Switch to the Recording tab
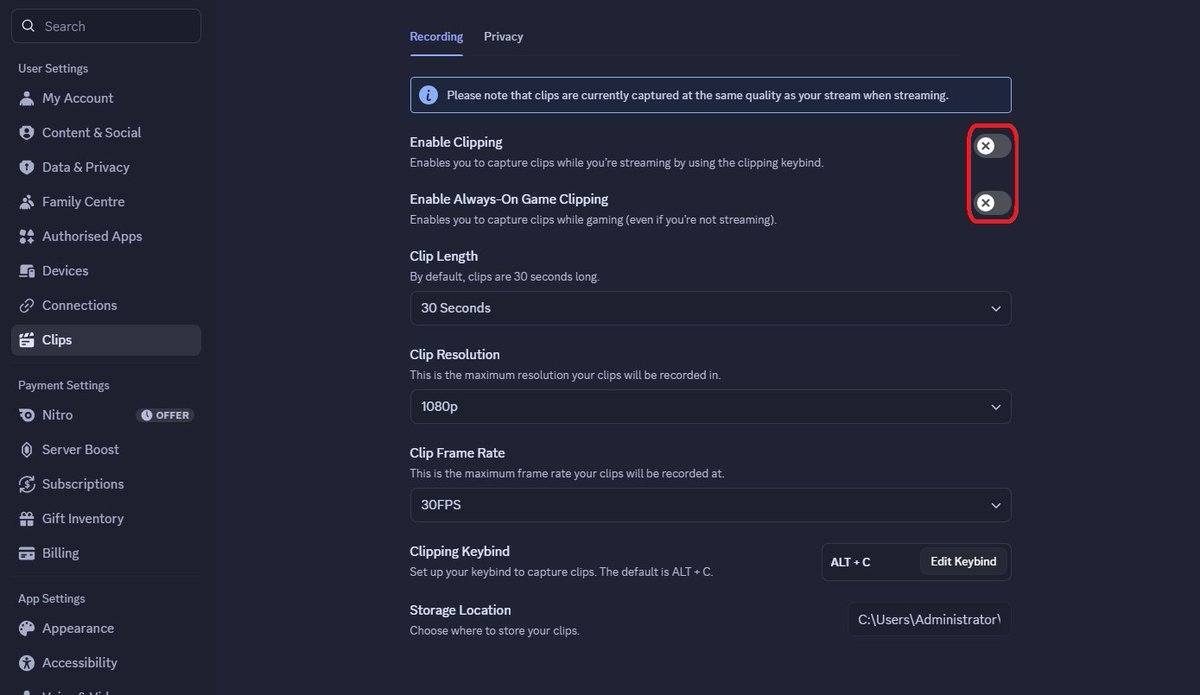Viewport: 1200px width, 695px height. pyautogui.click(x=436, y=36)
